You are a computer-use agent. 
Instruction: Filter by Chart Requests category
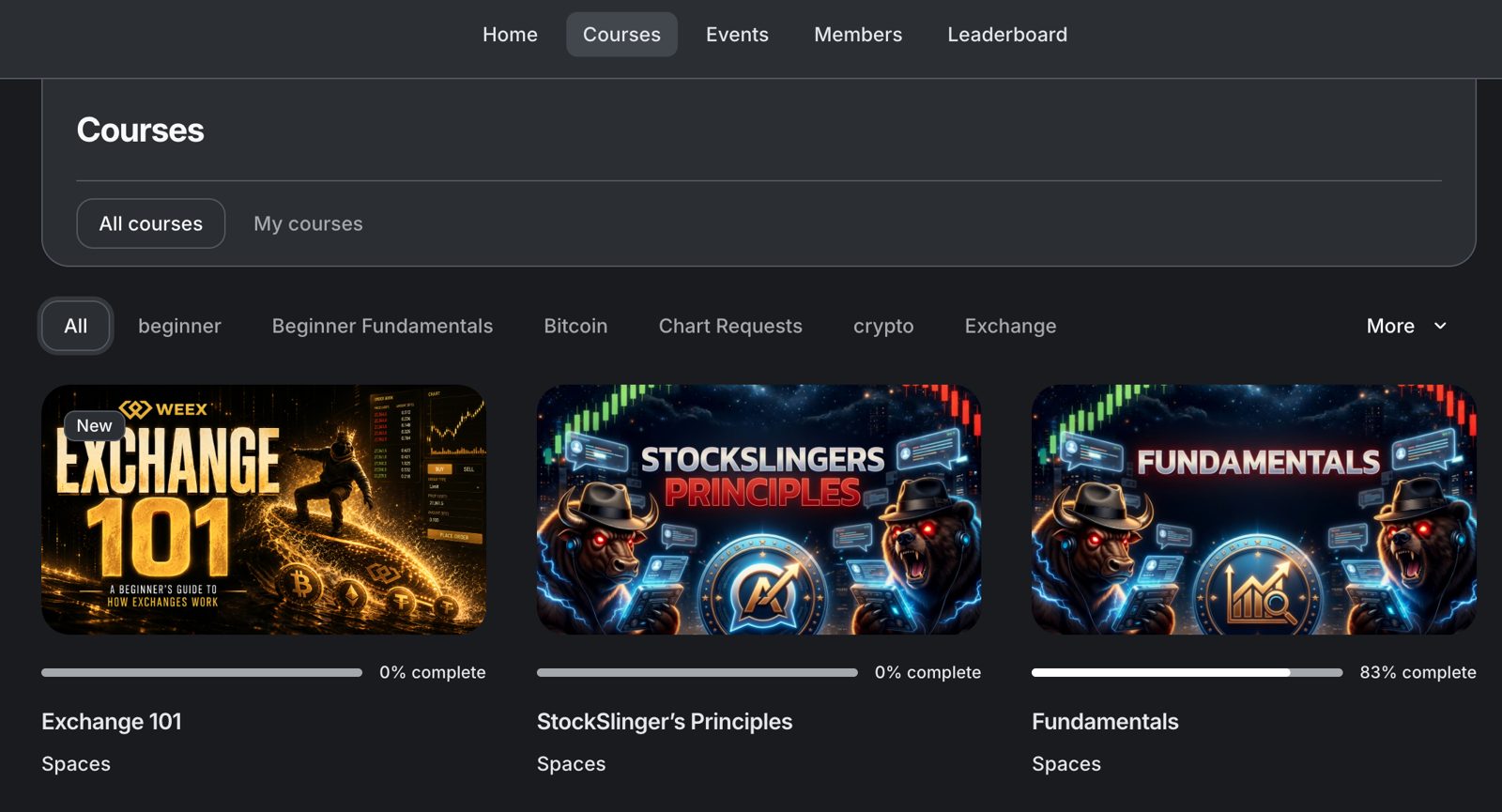click(730, 326)
